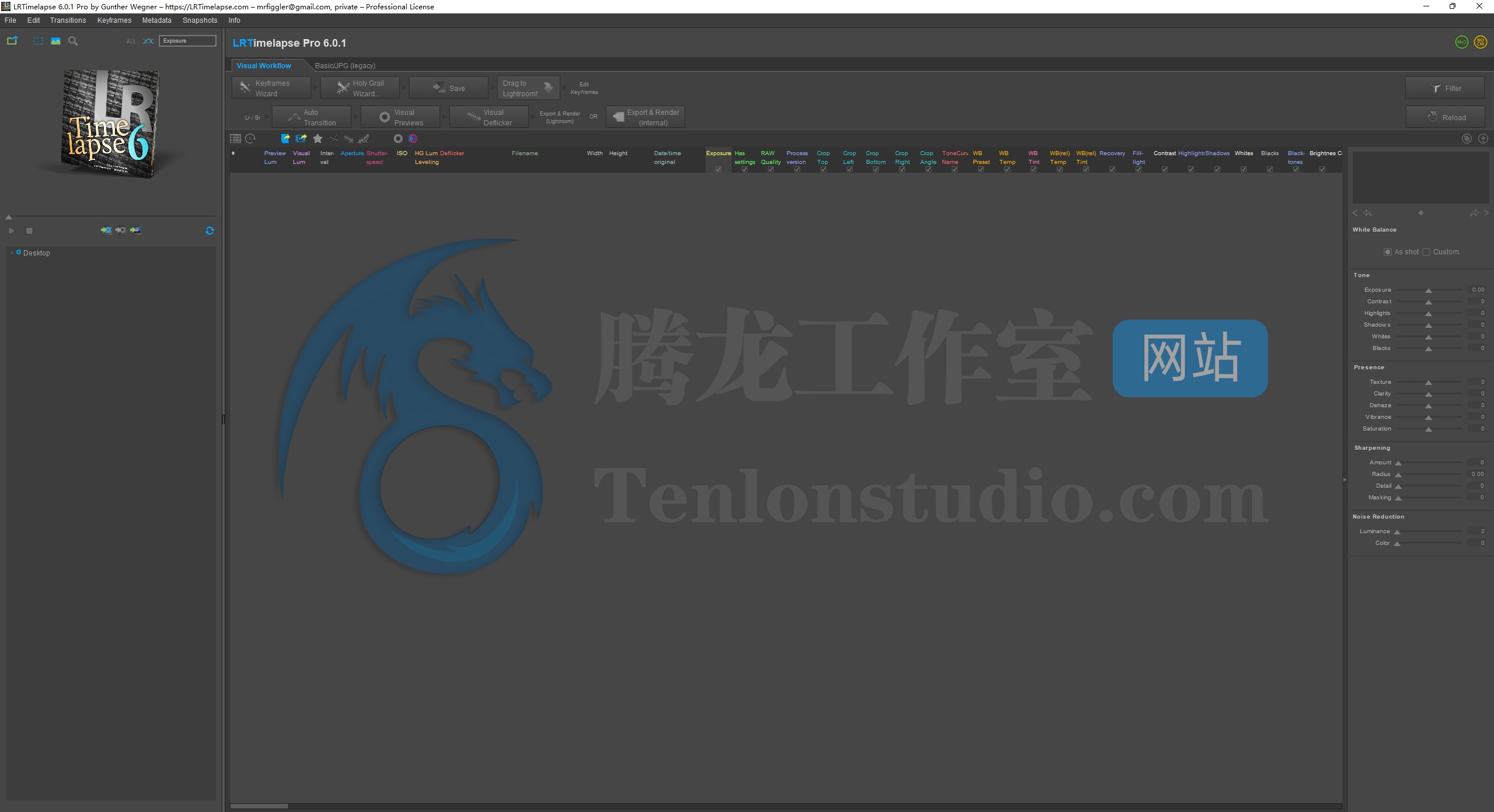Click the Holy Grail Wizard button
Viewport: 1494px width, 812px height.
360,88
